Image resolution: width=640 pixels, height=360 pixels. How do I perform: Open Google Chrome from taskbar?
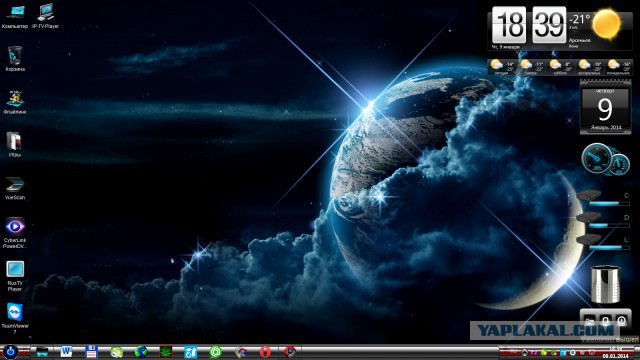tap(290, 352)
